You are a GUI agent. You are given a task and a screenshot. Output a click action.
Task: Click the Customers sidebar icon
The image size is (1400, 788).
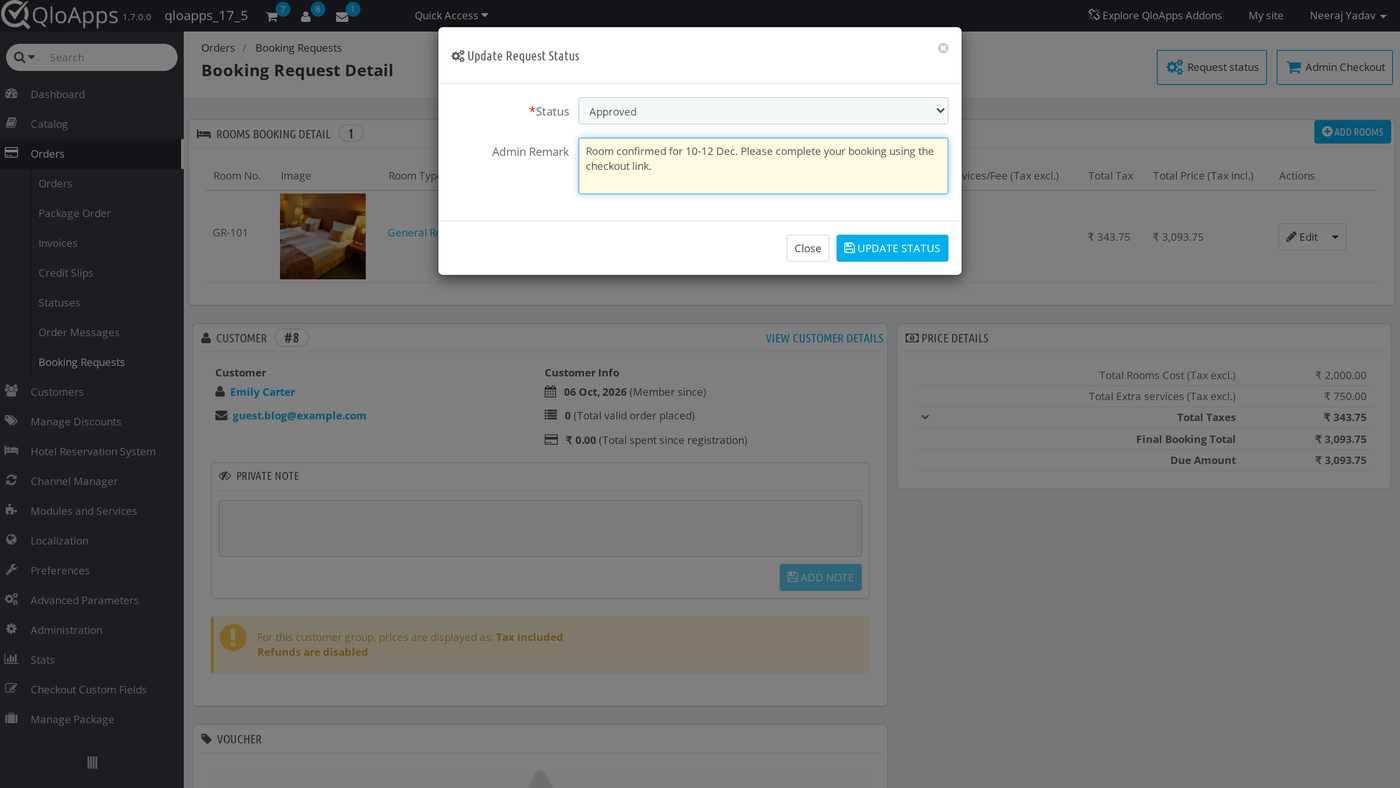click(x=12, y=392)
